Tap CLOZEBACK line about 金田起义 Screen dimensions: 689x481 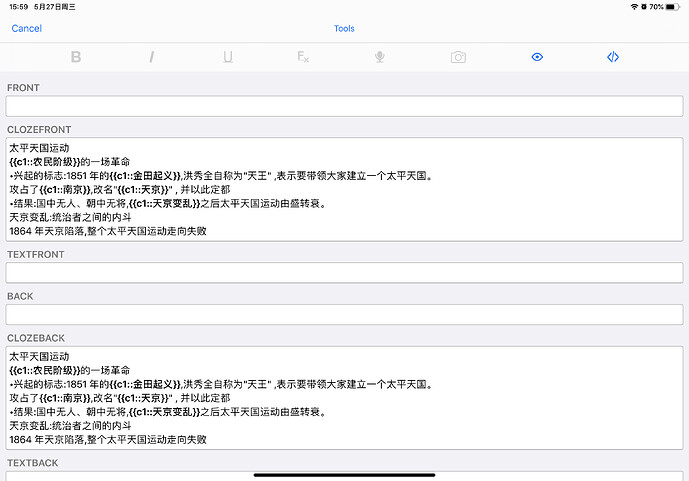[222, 384]
